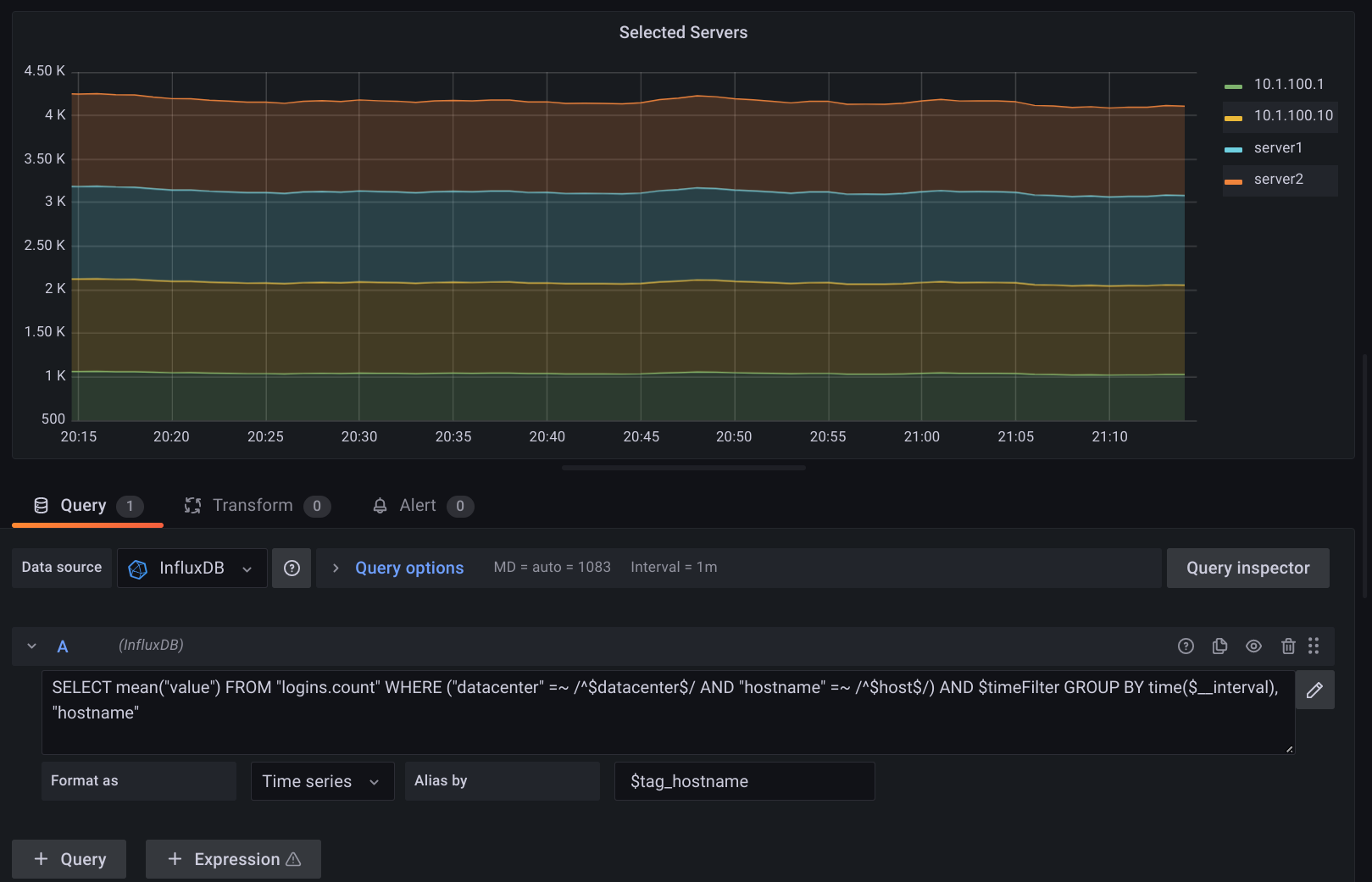The height and width of the screenshot is (882, 1372).
Task: Toggle text edit mode pencil icon
Action: [x=1314, y=691]
